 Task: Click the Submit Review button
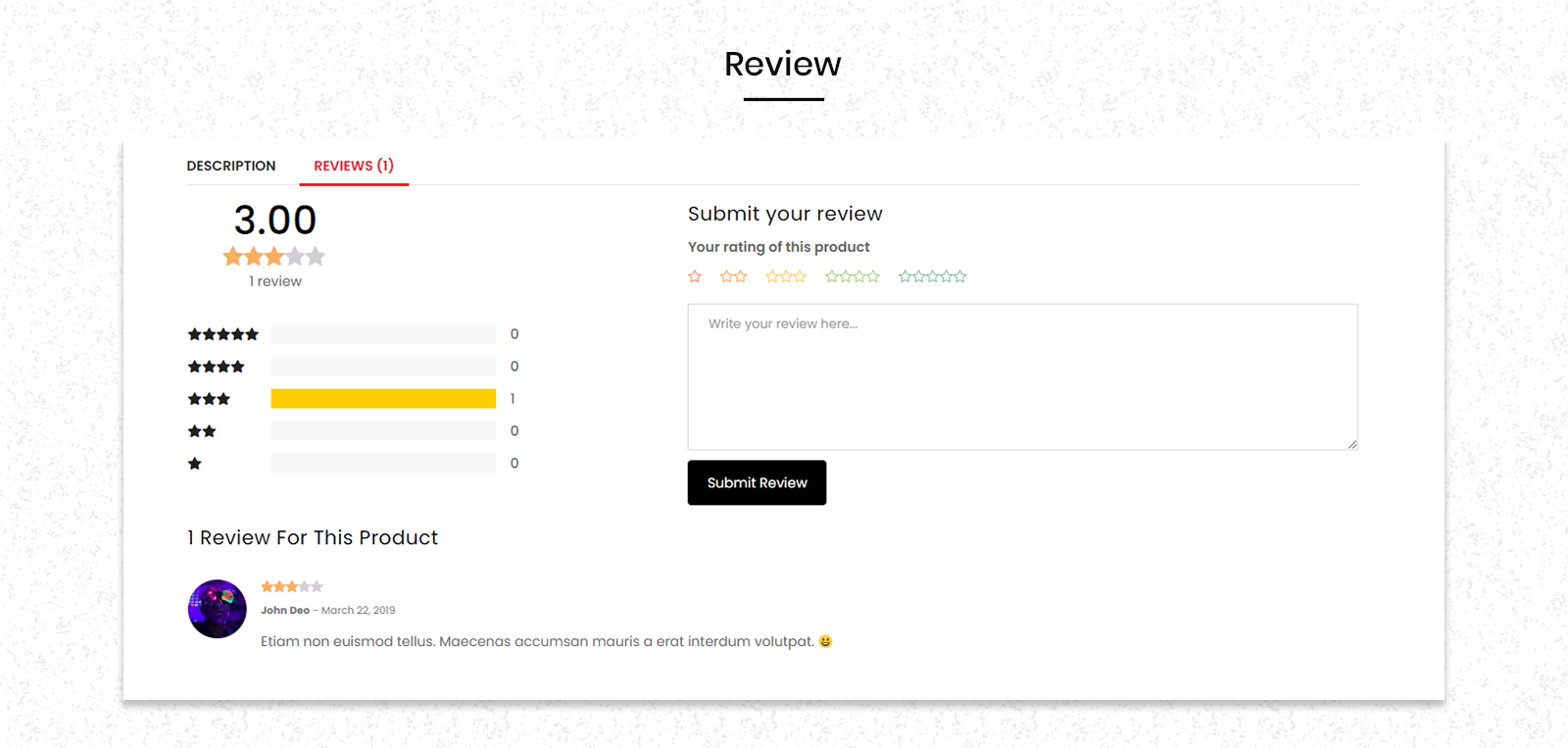click(x=757, y=482)
